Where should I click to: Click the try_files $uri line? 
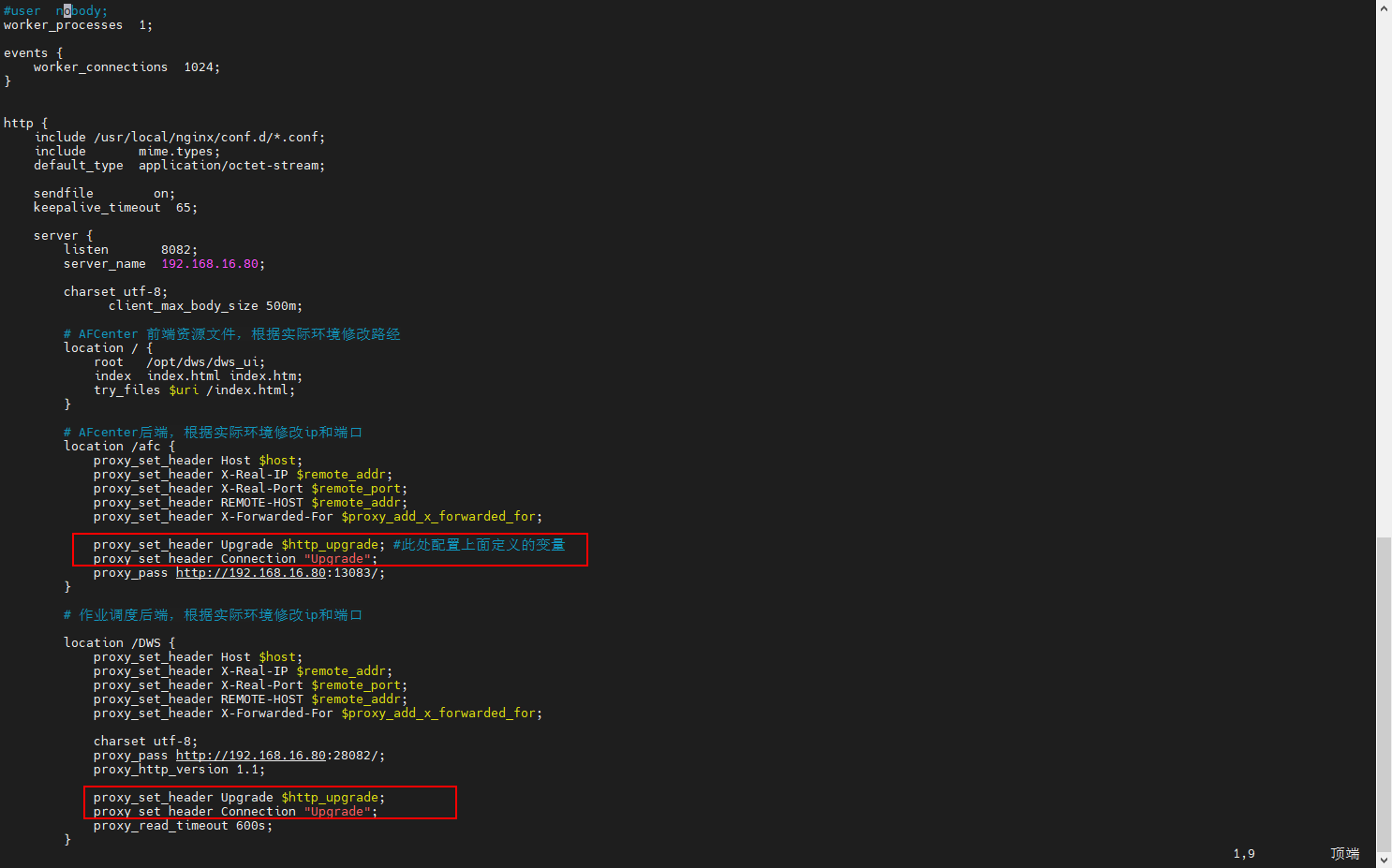[193, 390]
